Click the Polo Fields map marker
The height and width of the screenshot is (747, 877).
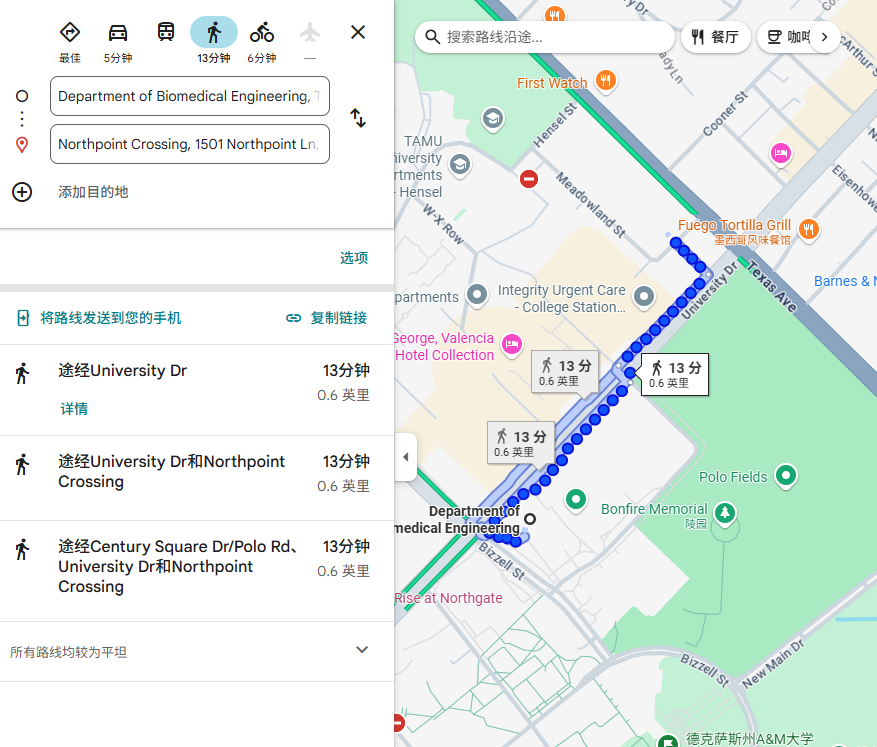[786, 476]
